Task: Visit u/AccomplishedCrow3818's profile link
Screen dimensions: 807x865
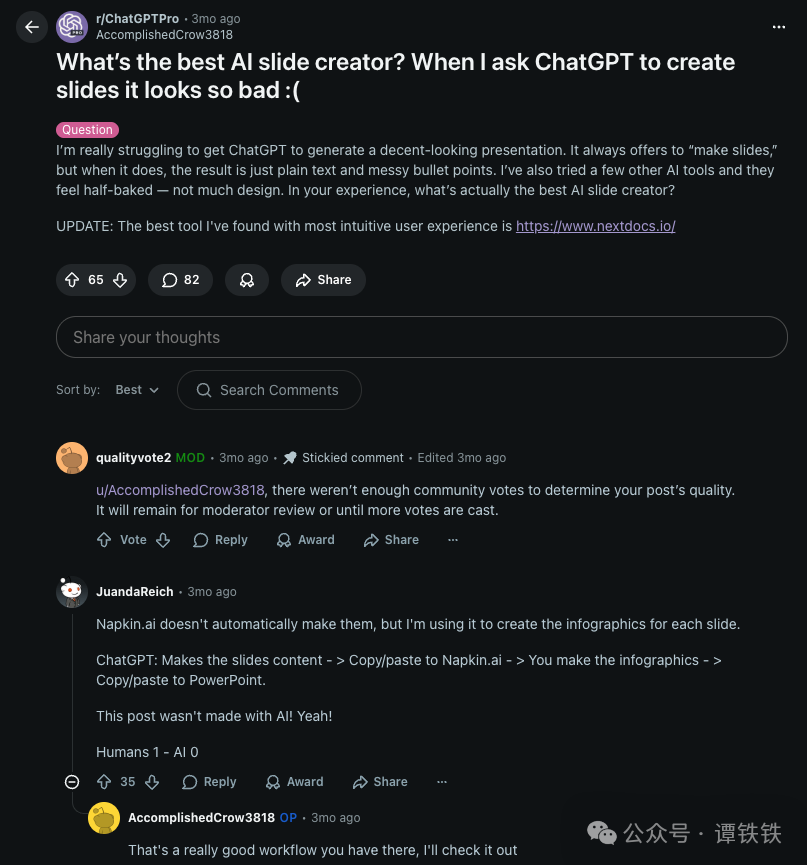Action: click(180, 490)
